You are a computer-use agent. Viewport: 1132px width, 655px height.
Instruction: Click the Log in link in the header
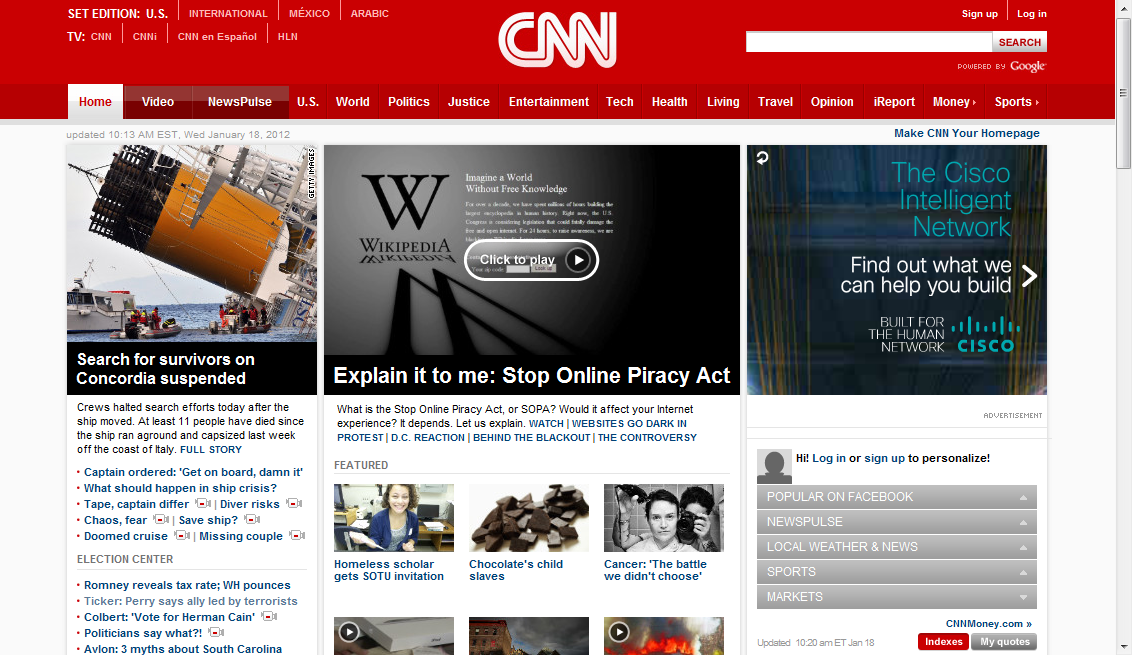(x=1032, y=14)
